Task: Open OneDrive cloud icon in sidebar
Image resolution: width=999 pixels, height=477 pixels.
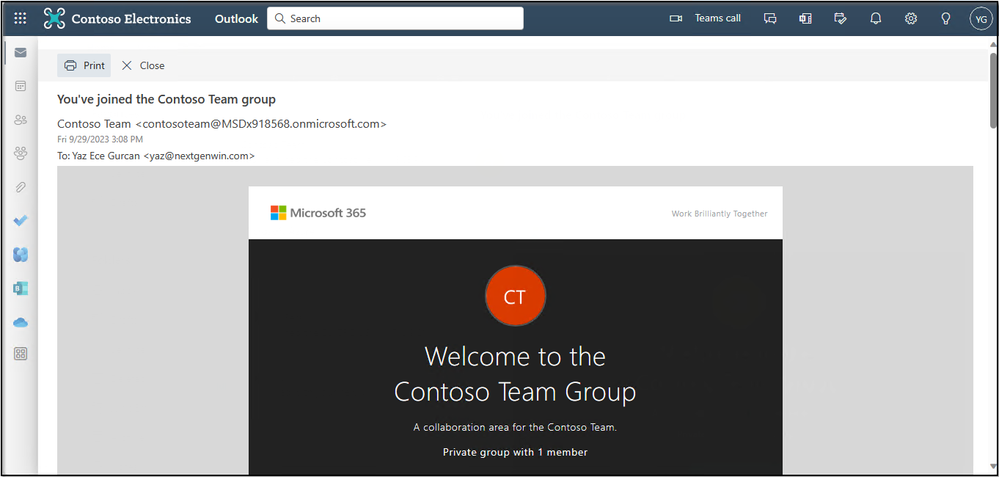Action: tap(20, 322)
